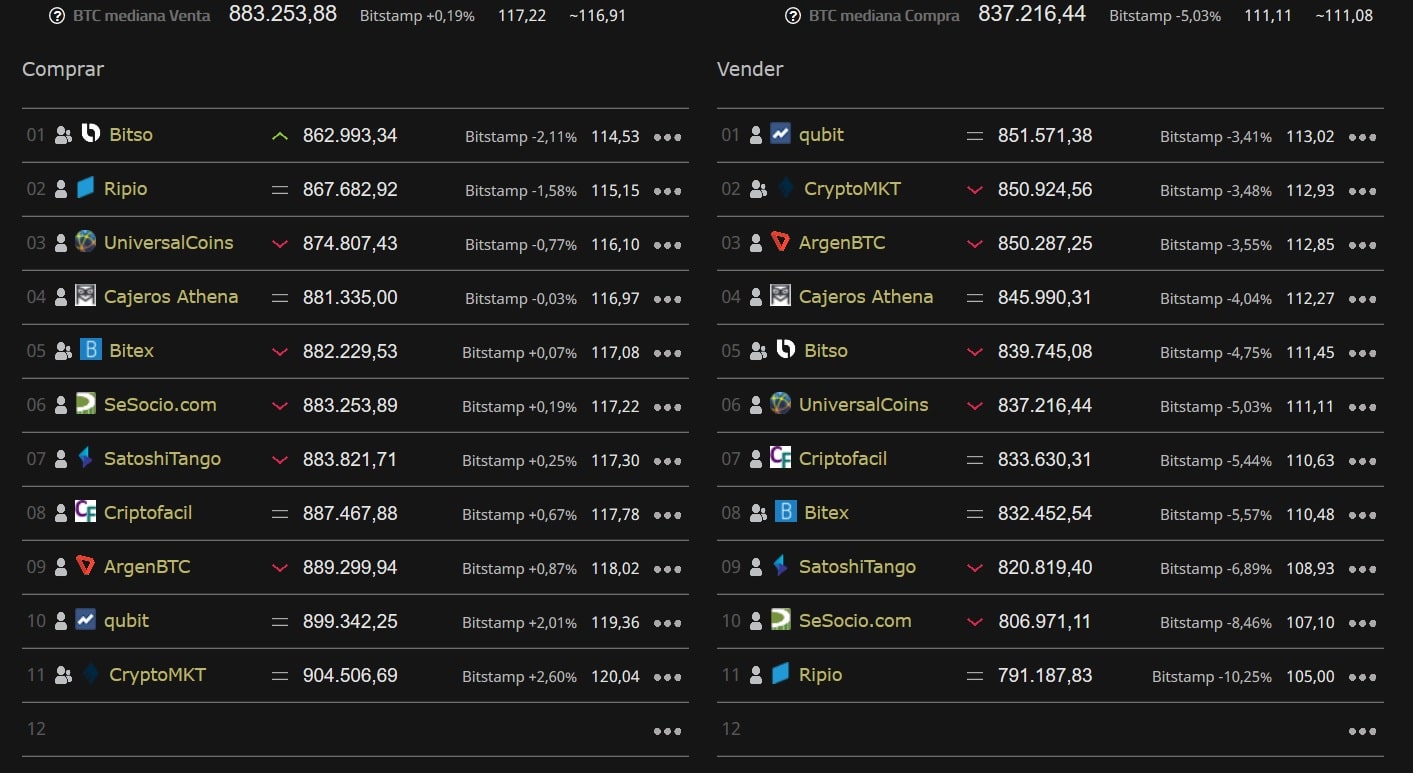
Task: Click the BTC mediana Compra label
Action: pyautogui.click(x=884, y=16)
